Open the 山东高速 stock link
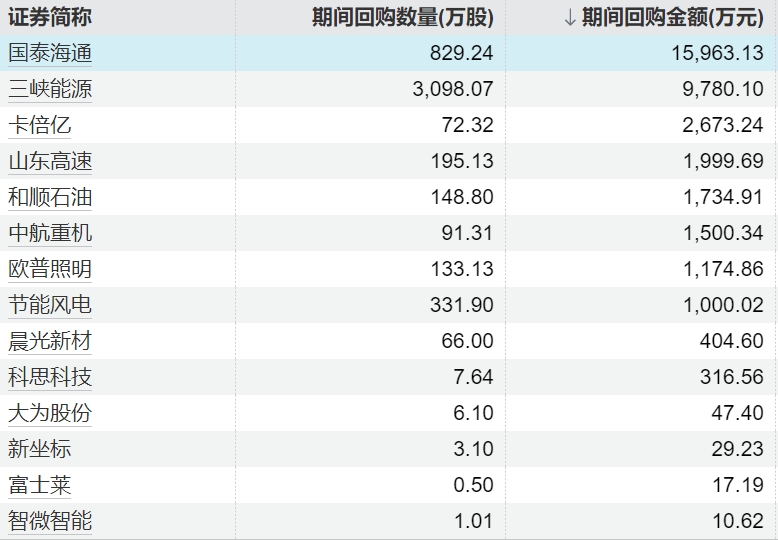Viewport: 778px width, 540px height. click(x=50, y=162)
